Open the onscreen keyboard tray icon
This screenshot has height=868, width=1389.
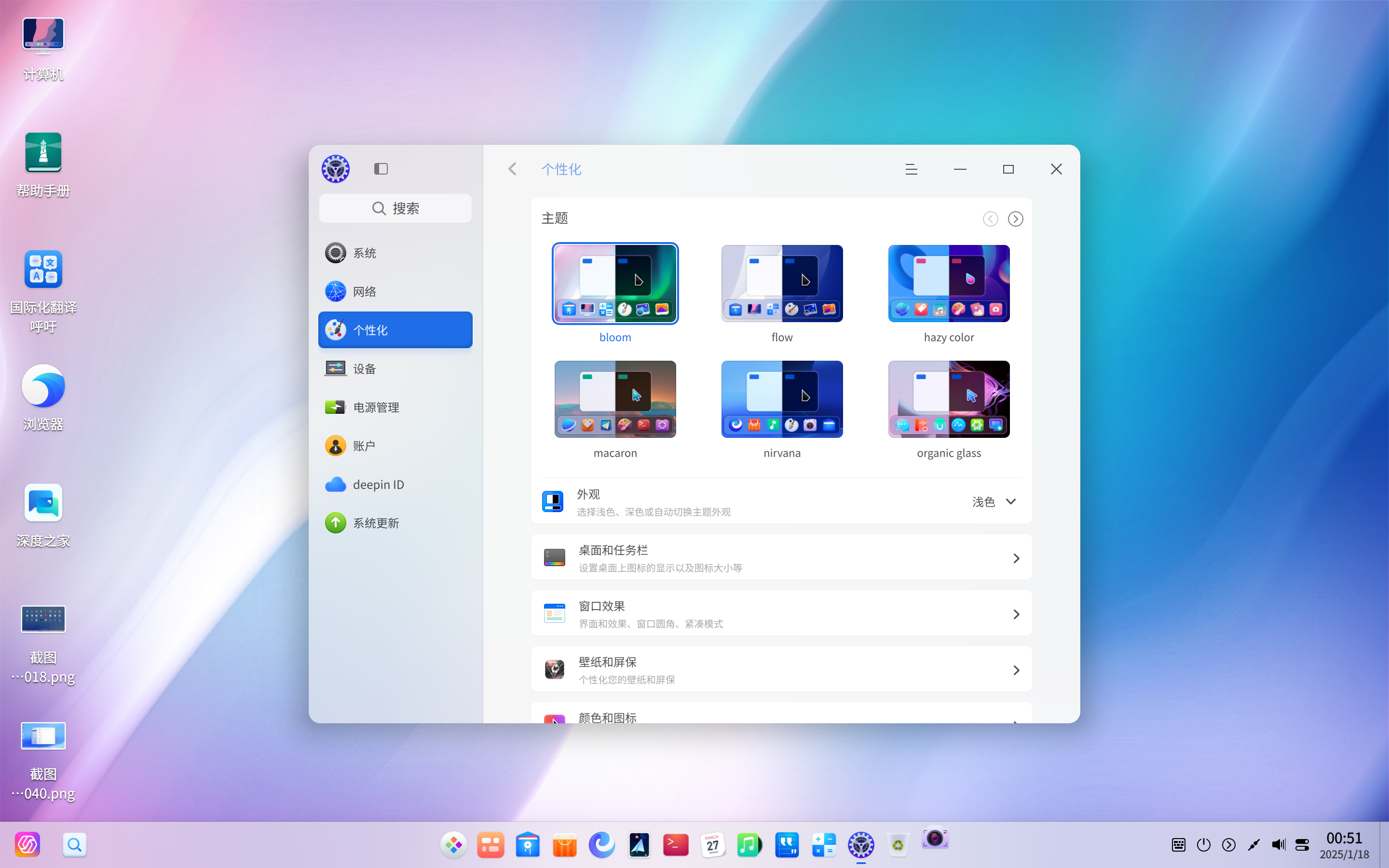1178,844
